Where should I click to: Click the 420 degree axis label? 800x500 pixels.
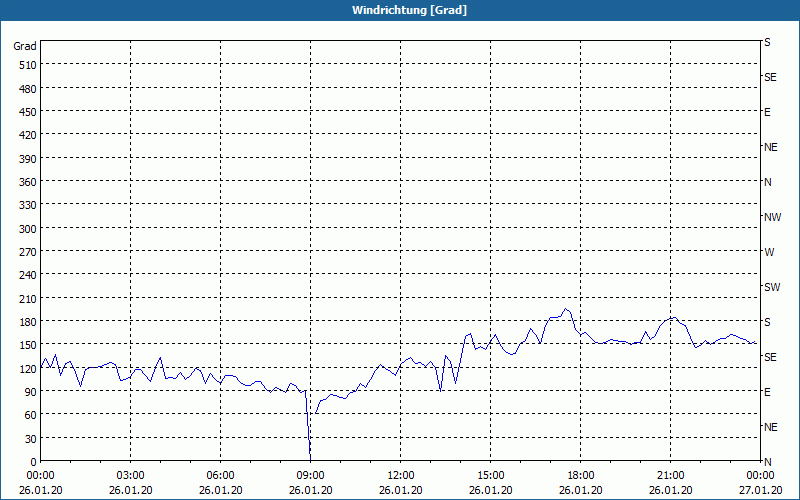(28, 135)
